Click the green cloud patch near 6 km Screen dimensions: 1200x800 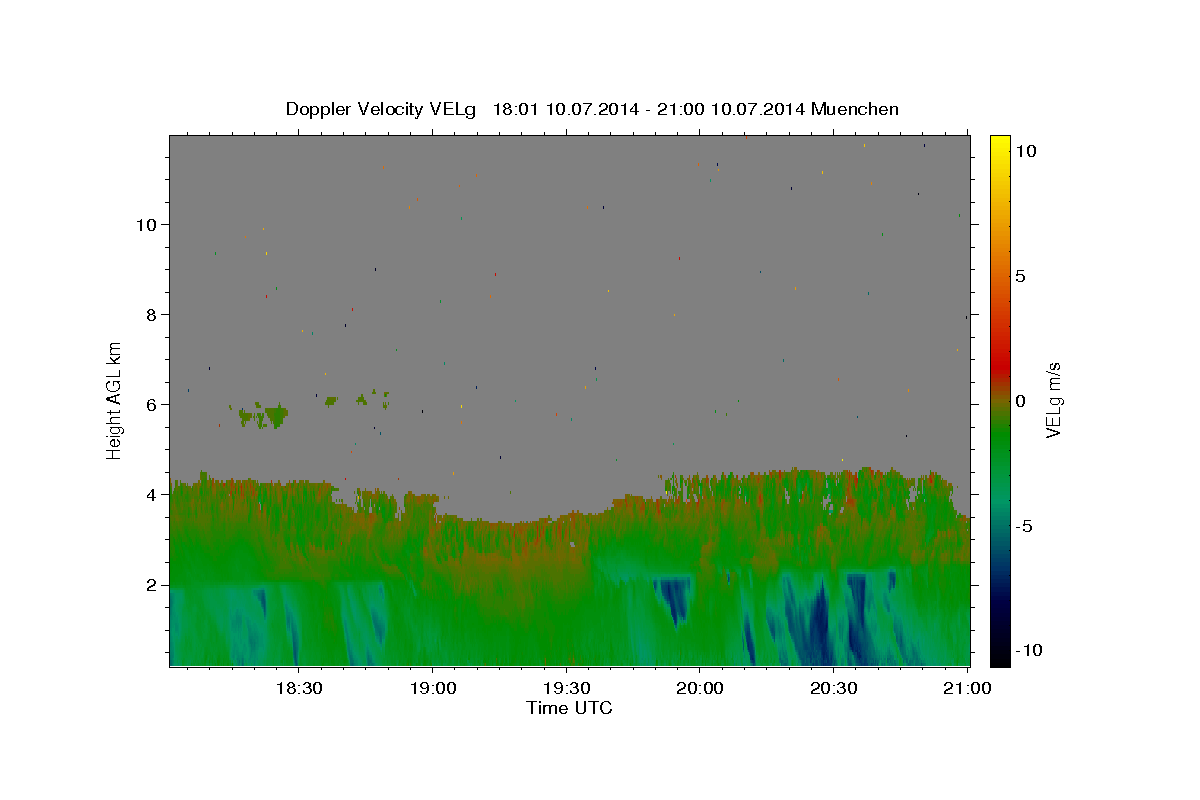coord(264,415)
